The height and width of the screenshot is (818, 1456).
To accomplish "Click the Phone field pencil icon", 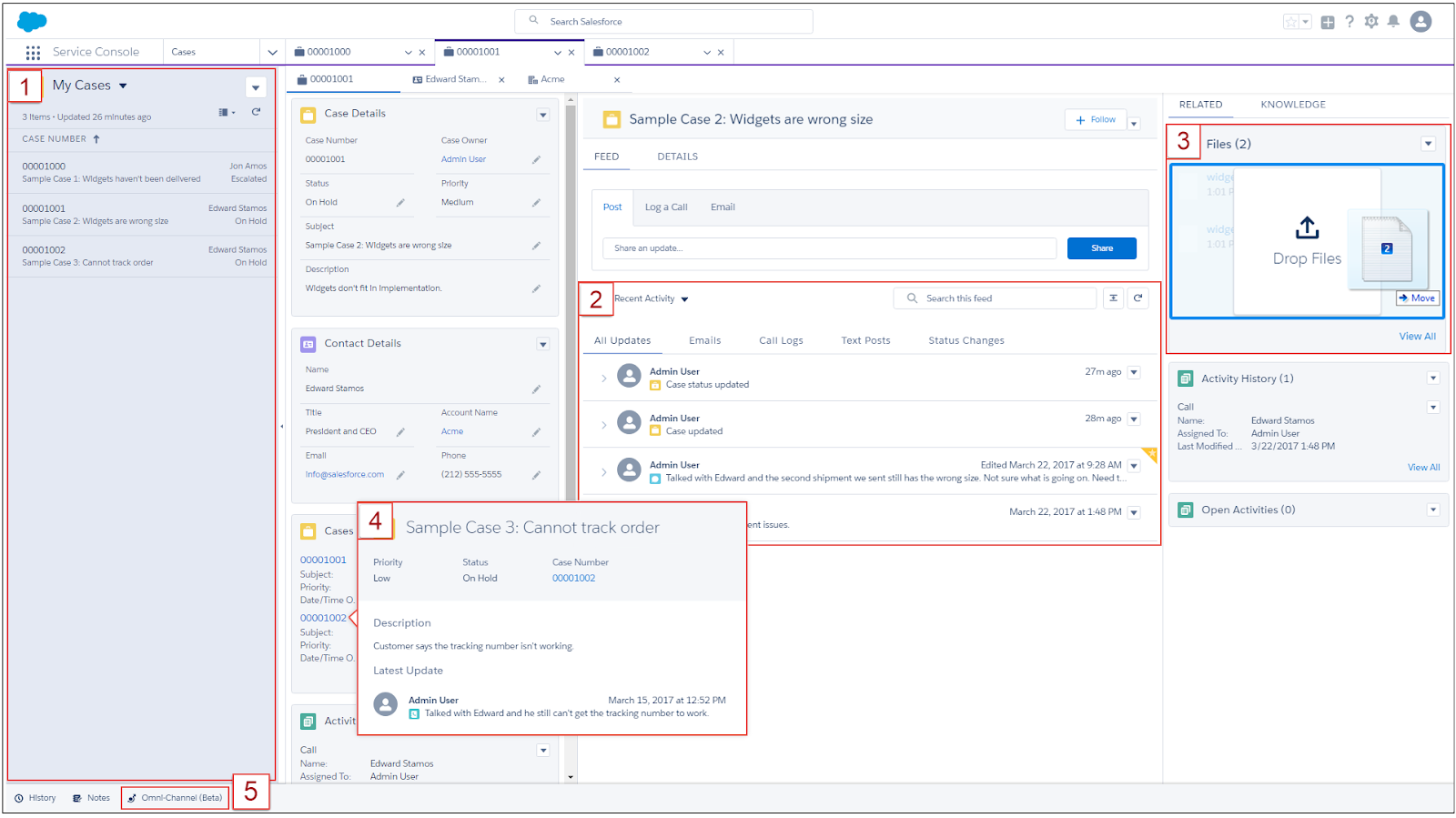I will (x=536, y=475).
